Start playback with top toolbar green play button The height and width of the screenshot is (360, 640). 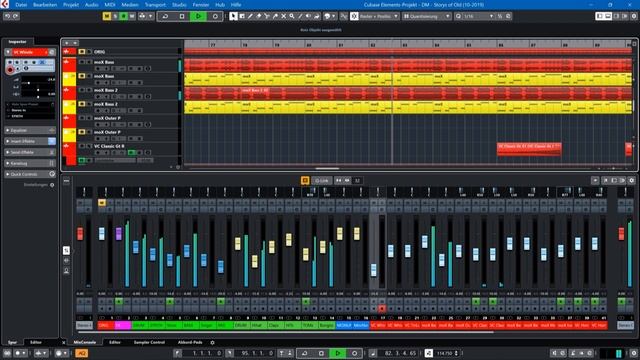pos(198,16)
